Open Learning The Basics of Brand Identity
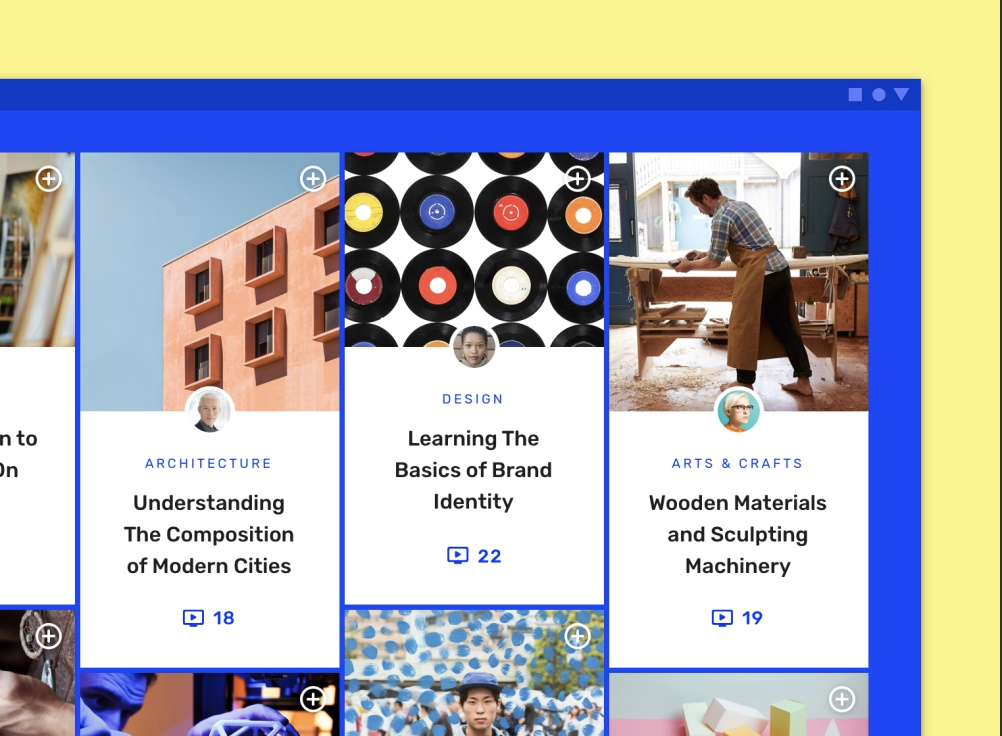The width and height of the screenshot is (1002, 736). (x=473, y=470)
